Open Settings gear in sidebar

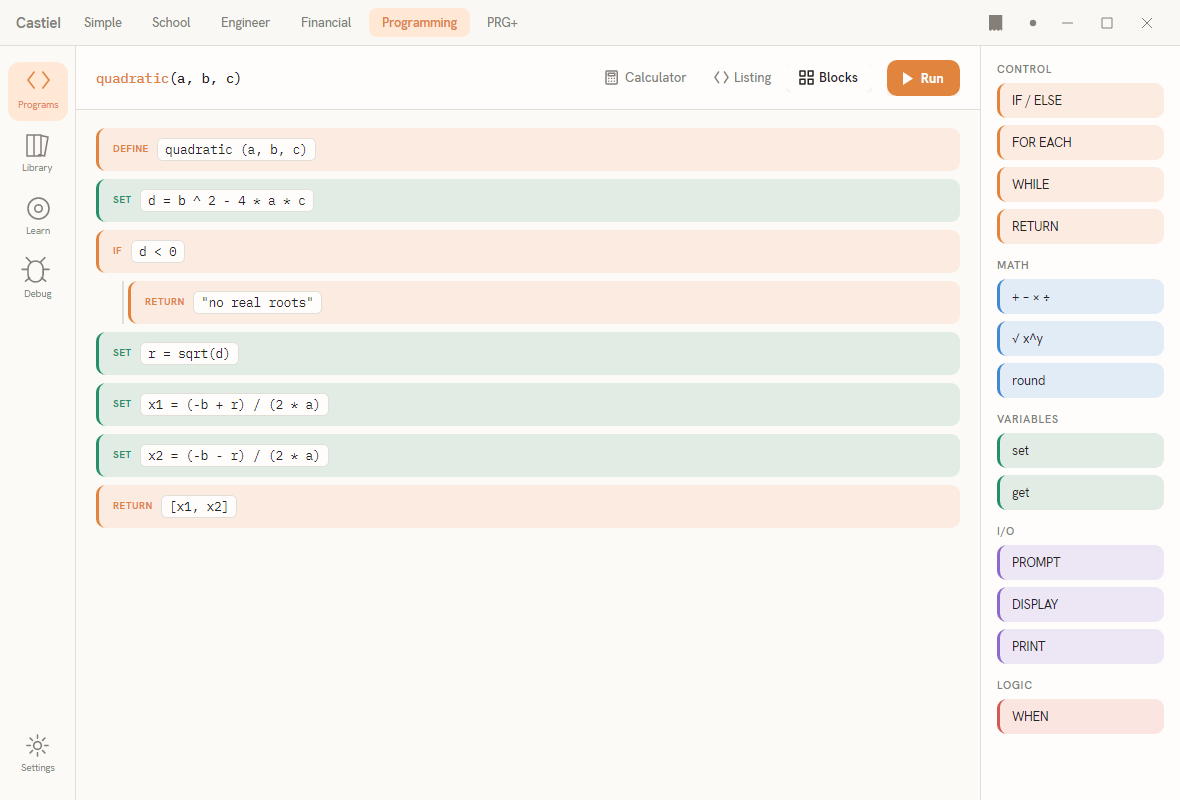(x=38, y=753)
